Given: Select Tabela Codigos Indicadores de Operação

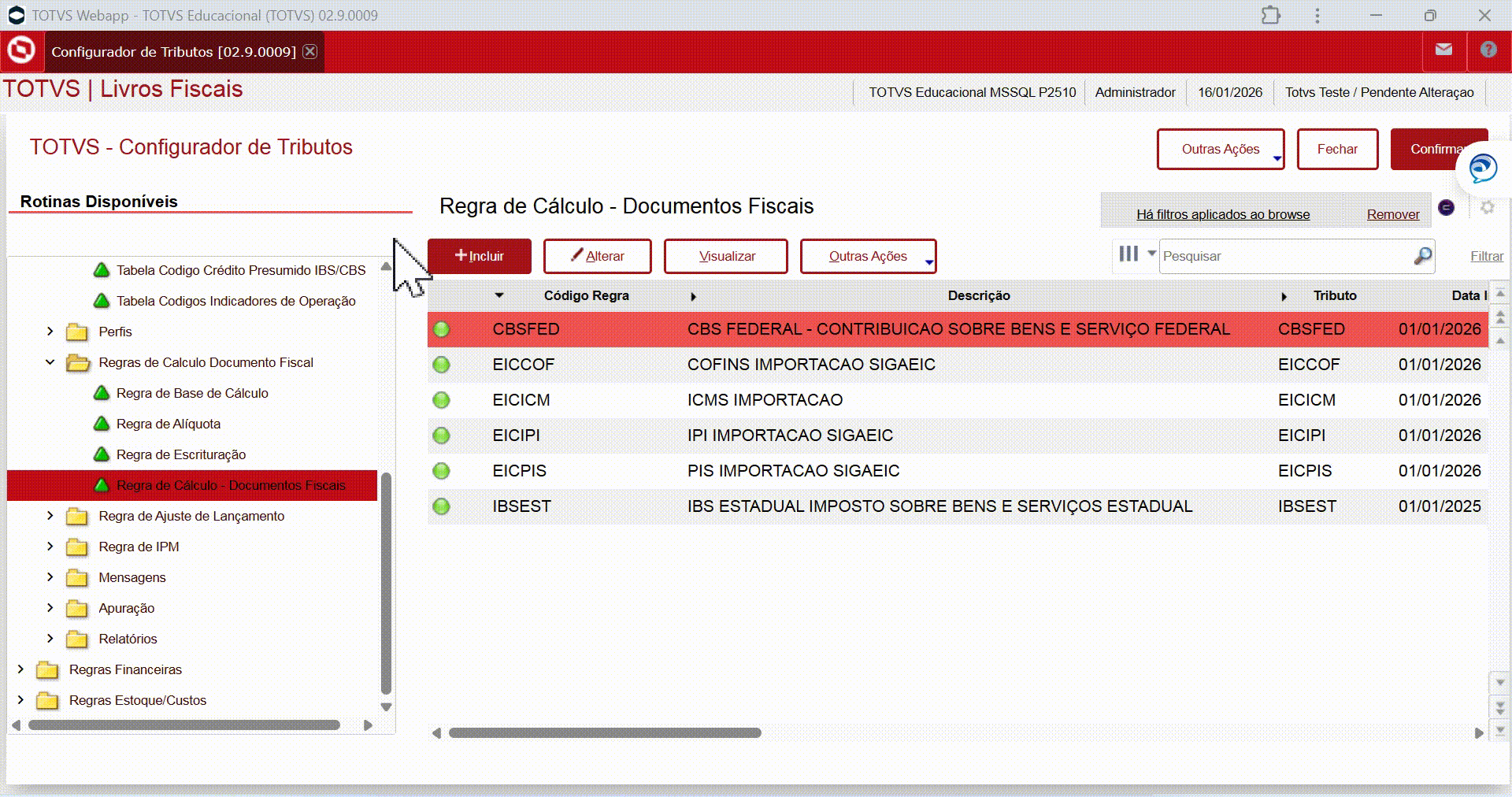Looking at the screenshot, I should [236, 301].
